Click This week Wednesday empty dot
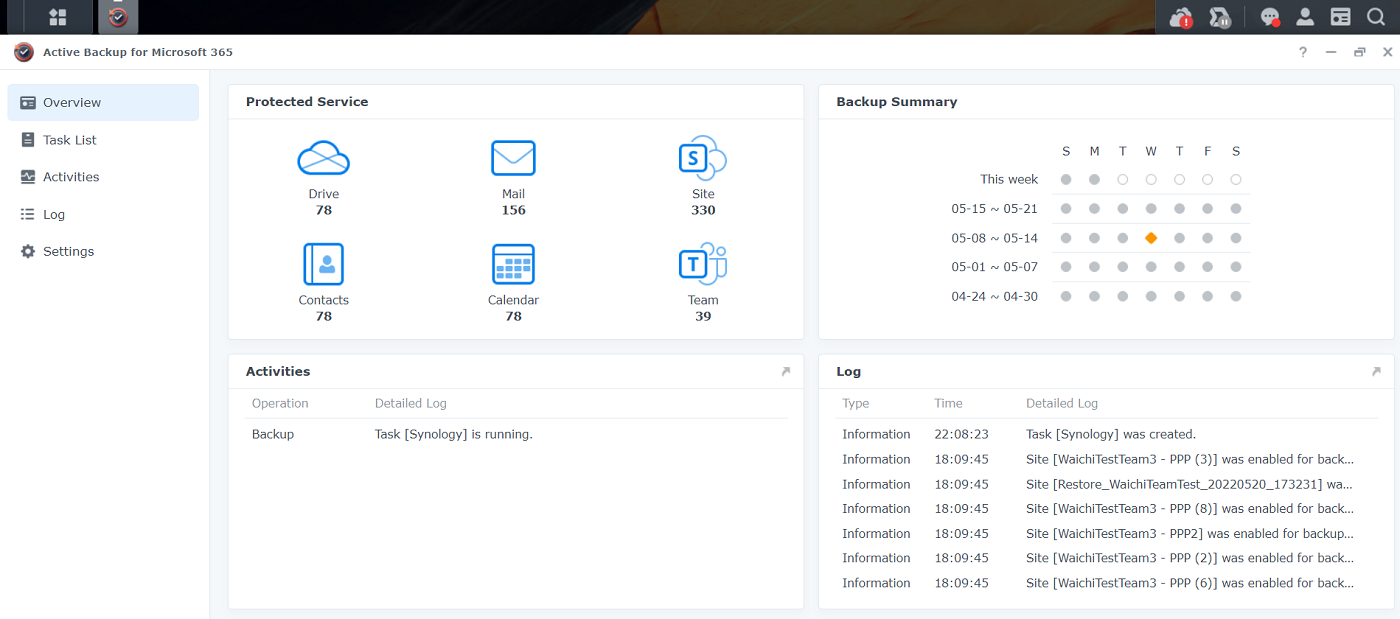 pos(1151,180)
